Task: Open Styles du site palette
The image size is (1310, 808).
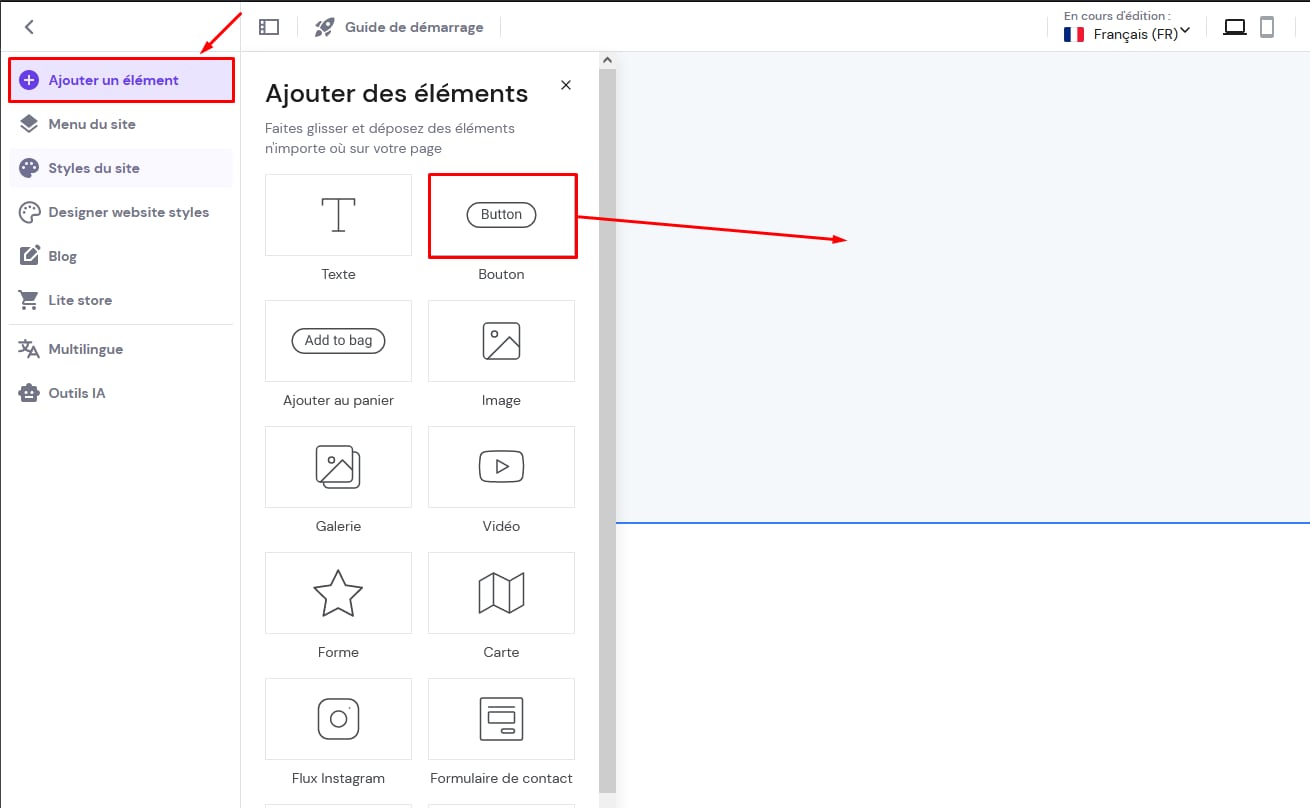Action: point(94,168)
